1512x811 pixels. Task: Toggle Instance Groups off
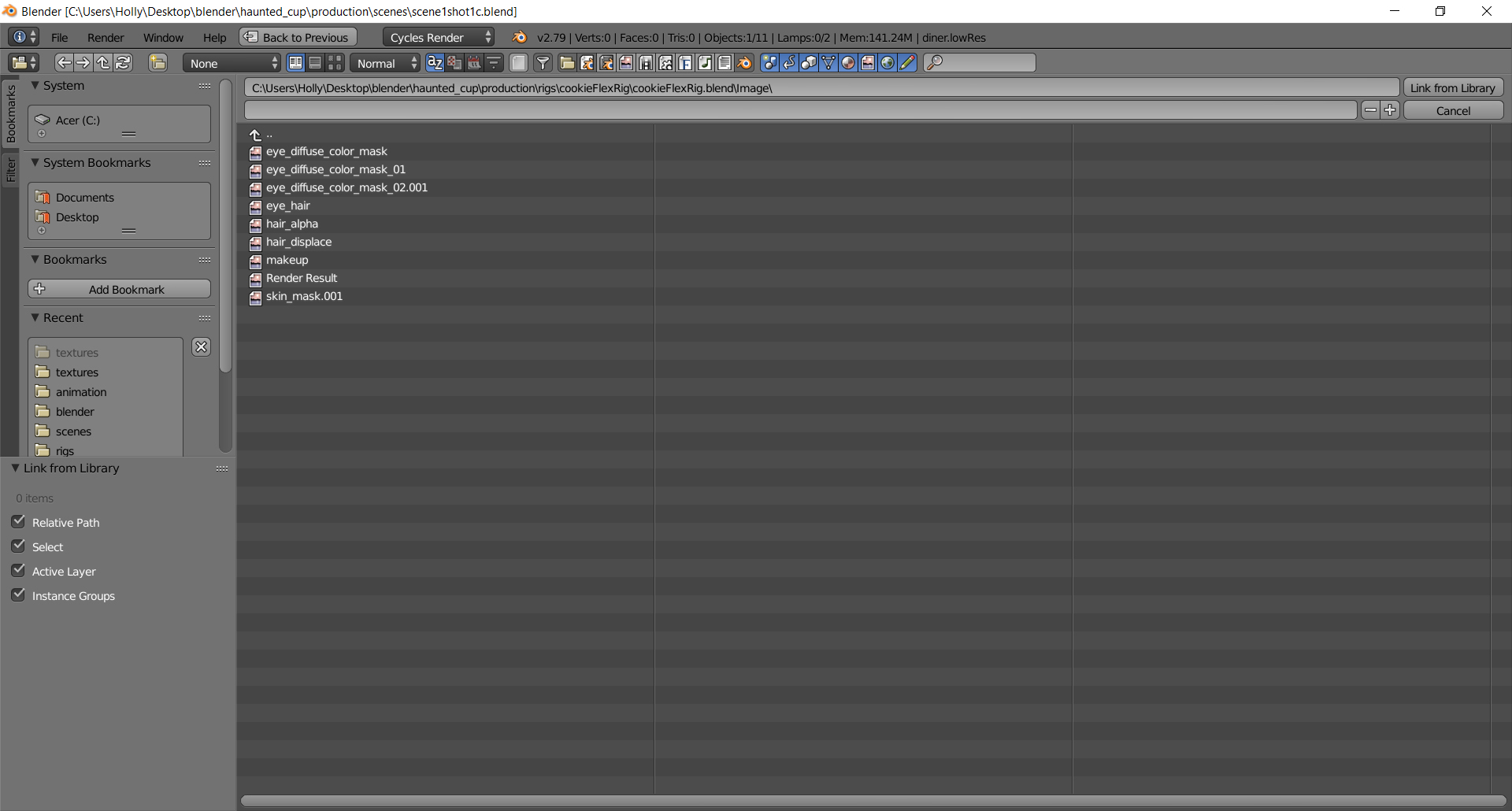18,594
